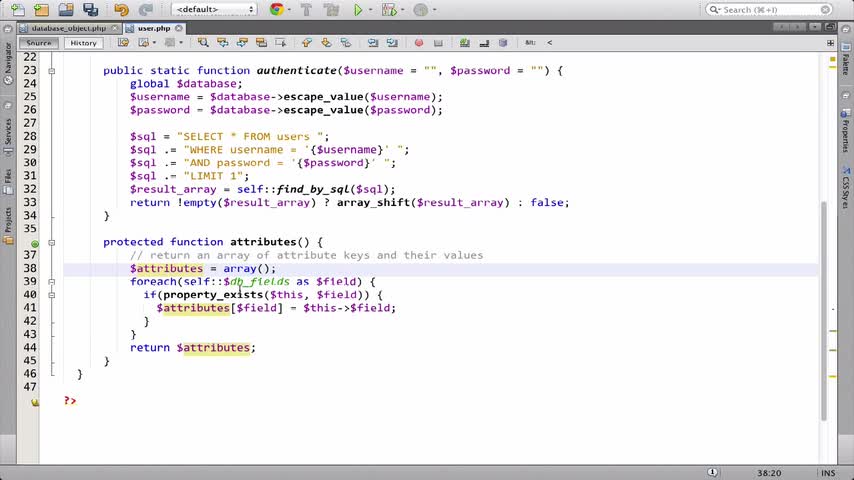Open the Files side panel tab
Viewport: 854px width, 480px height.
point(8,181)
